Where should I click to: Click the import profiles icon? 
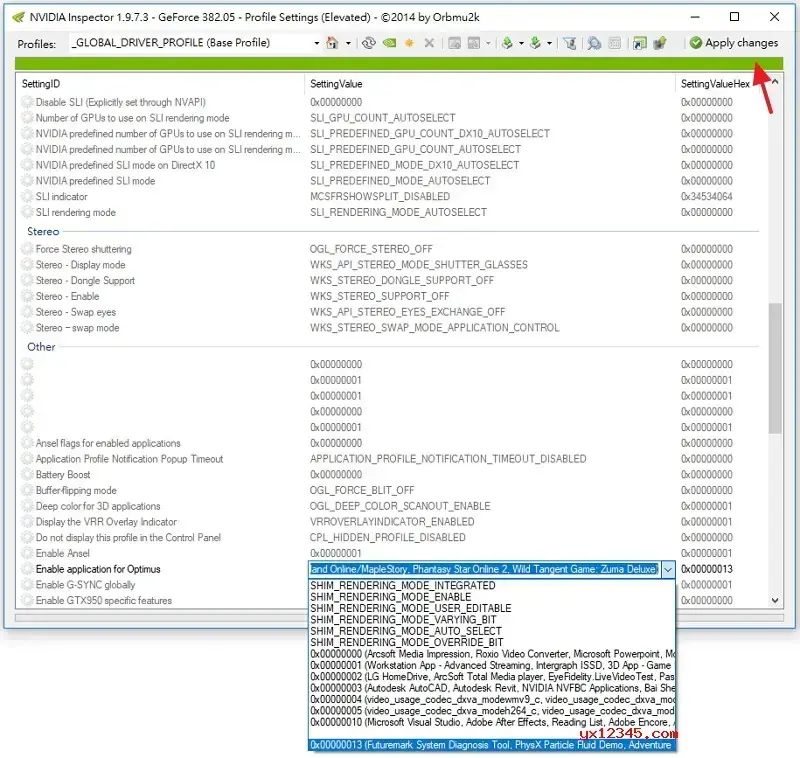(x=535, y=43)
